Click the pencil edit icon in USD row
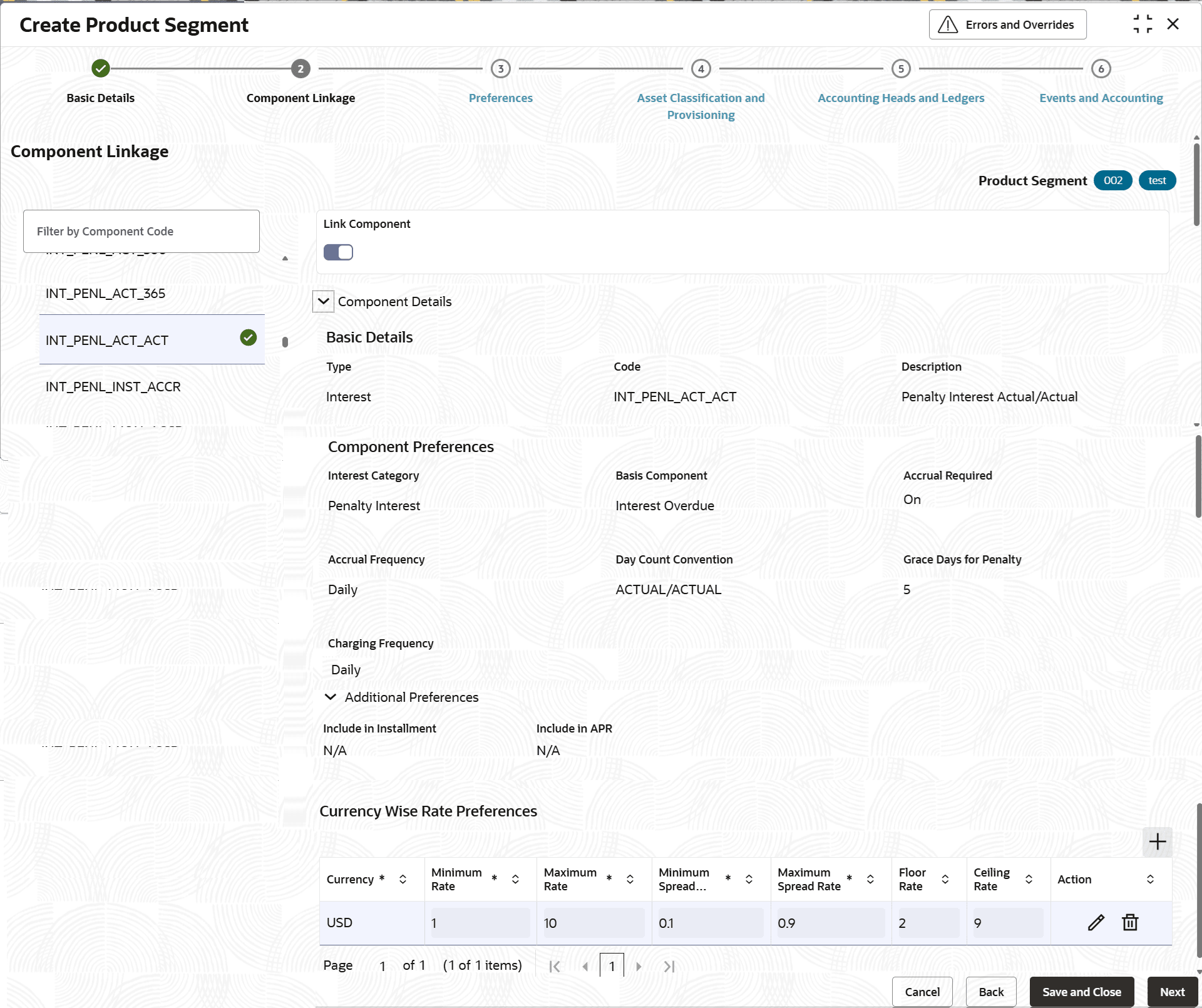 coord(1096,922)
